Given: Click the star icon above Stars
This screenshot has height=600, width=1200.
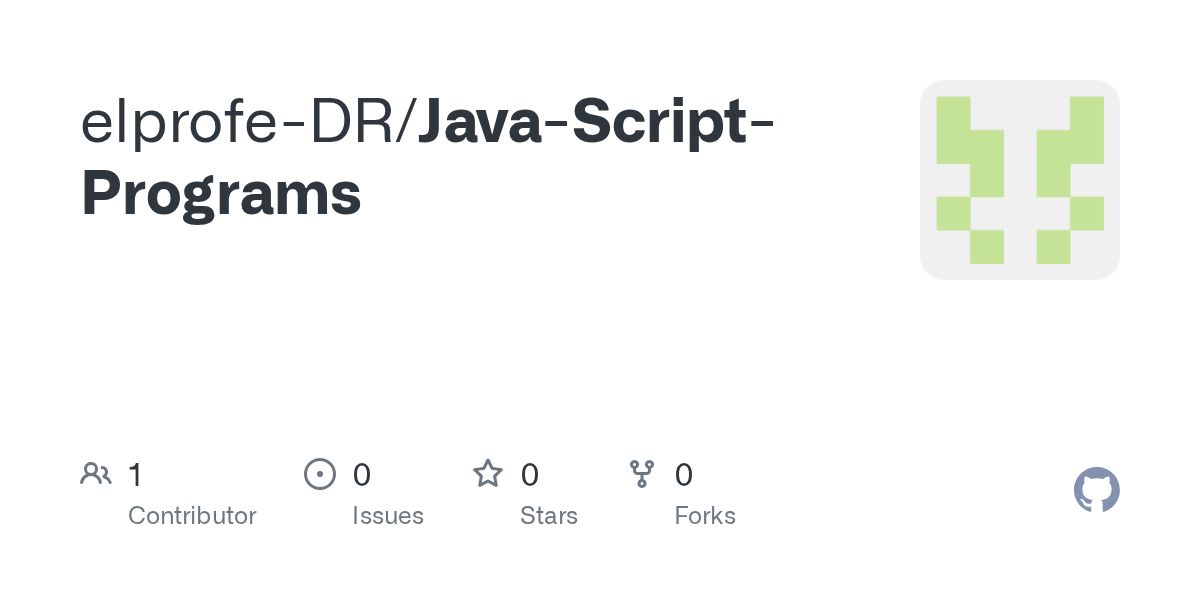Looking at the screenshot, I should tap(488, 474).
